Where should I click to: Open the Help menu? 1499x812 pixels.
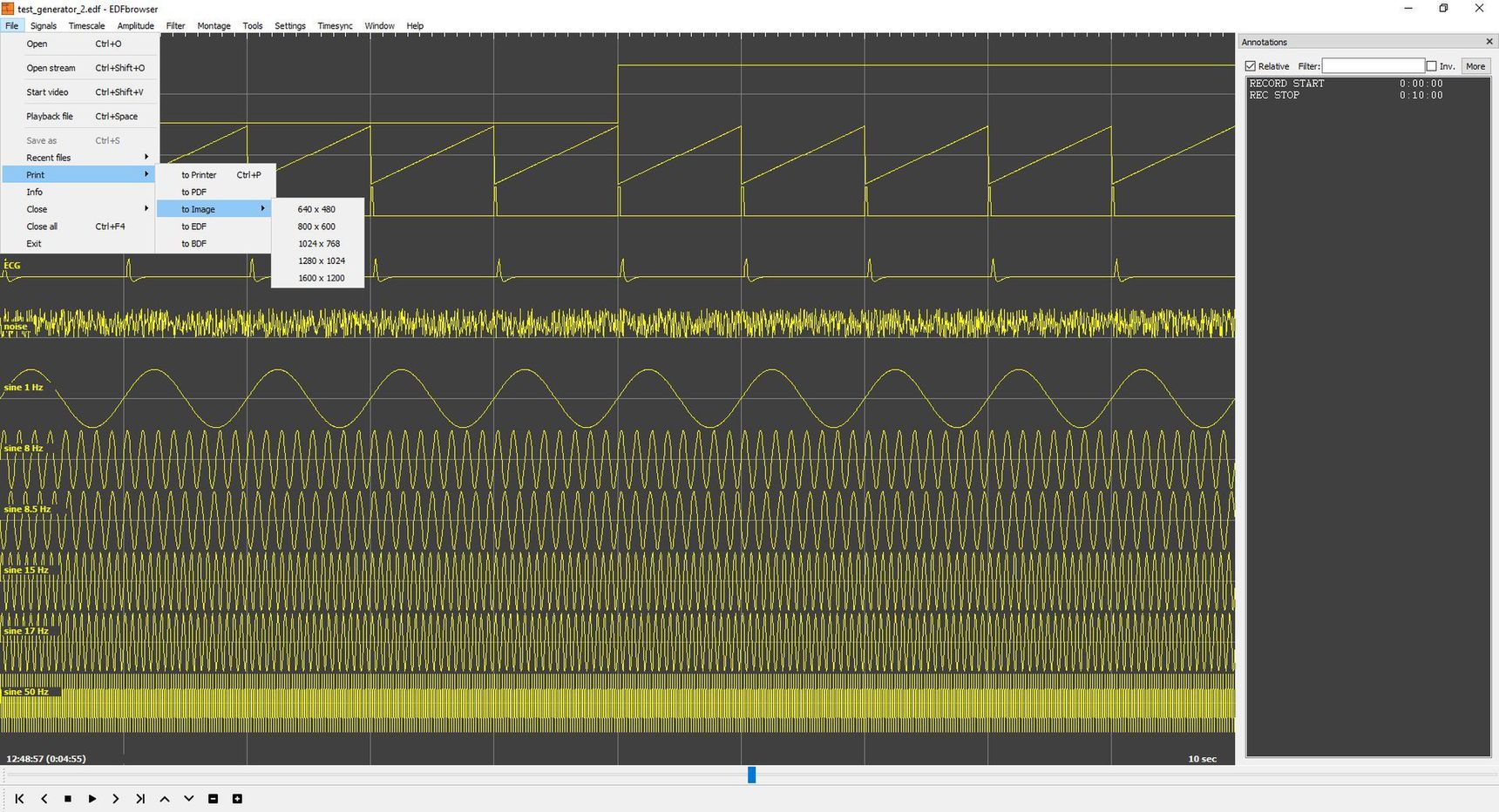pos(415,26)
